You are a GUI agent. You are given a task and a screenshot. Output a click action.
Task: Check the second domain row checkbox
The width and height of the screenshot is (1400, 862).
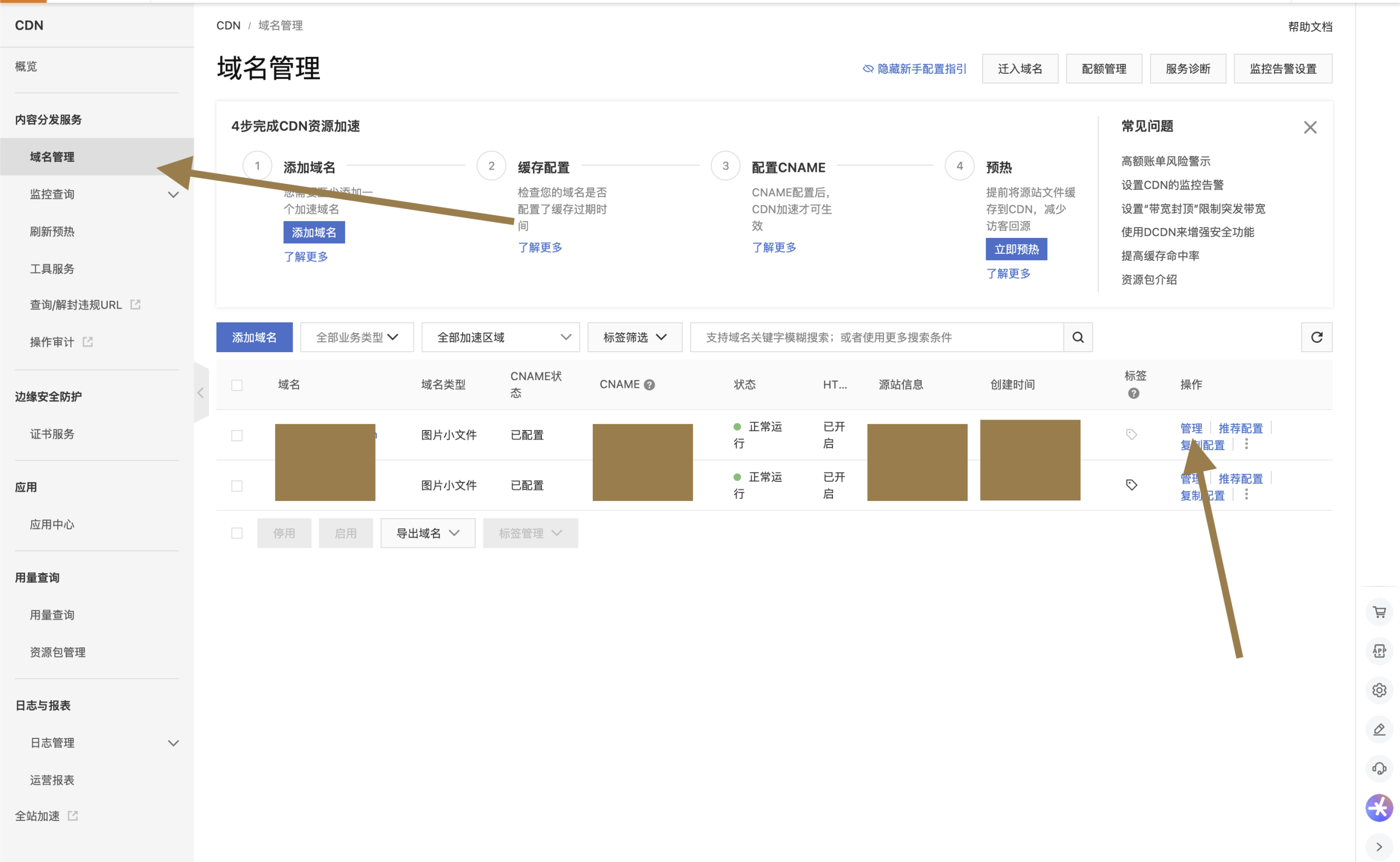pos(237,486)
